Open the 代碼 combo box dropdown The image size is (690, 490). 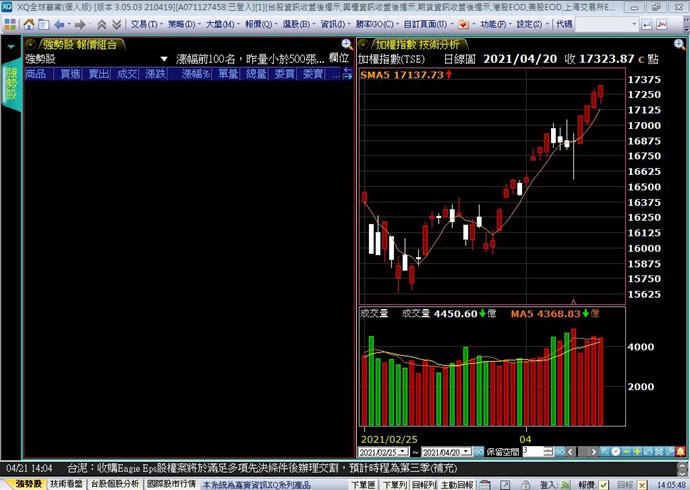tap(634, 25)
